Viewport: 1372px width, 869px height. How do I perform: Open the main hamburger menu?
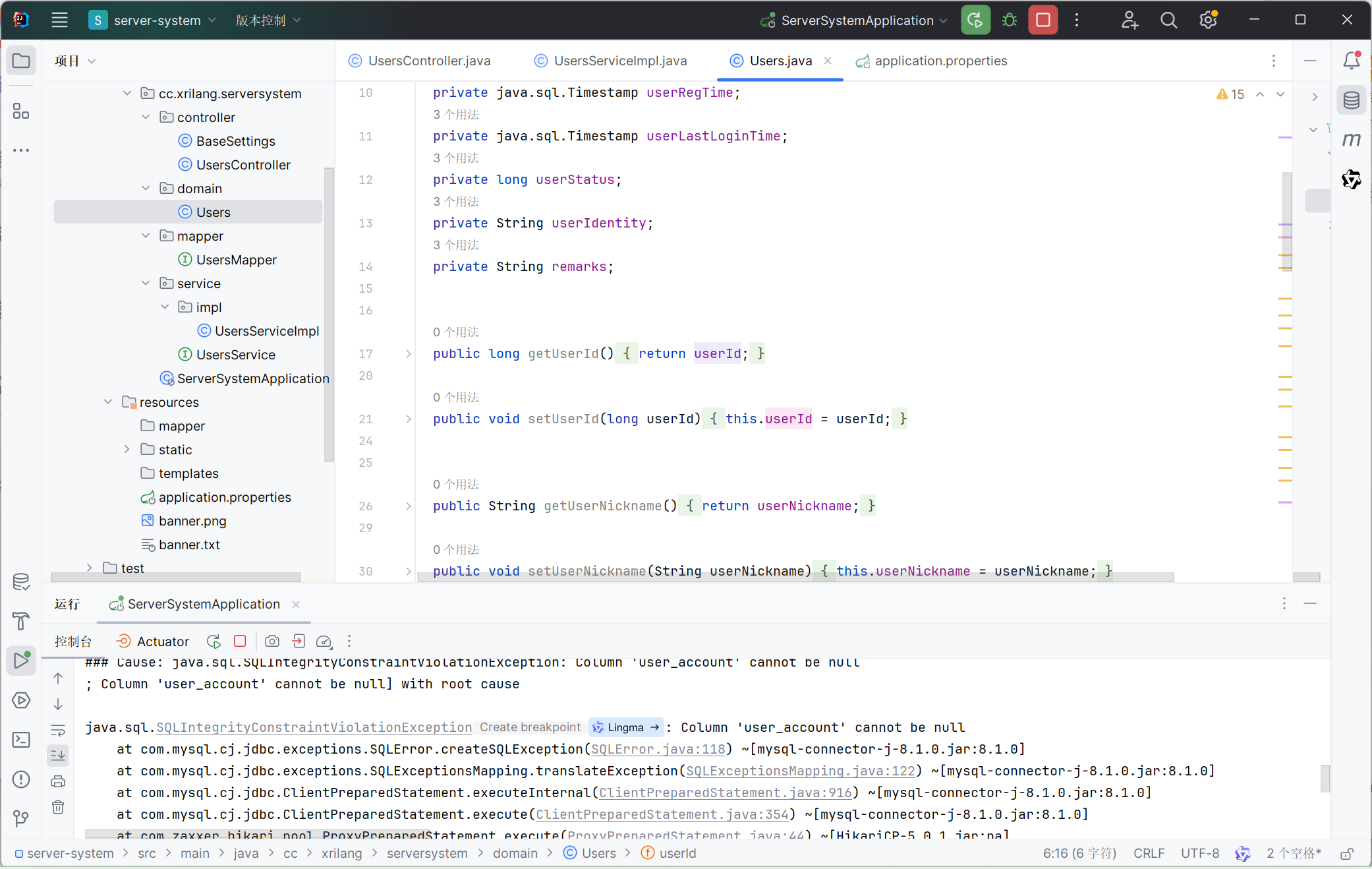(59, 20)
